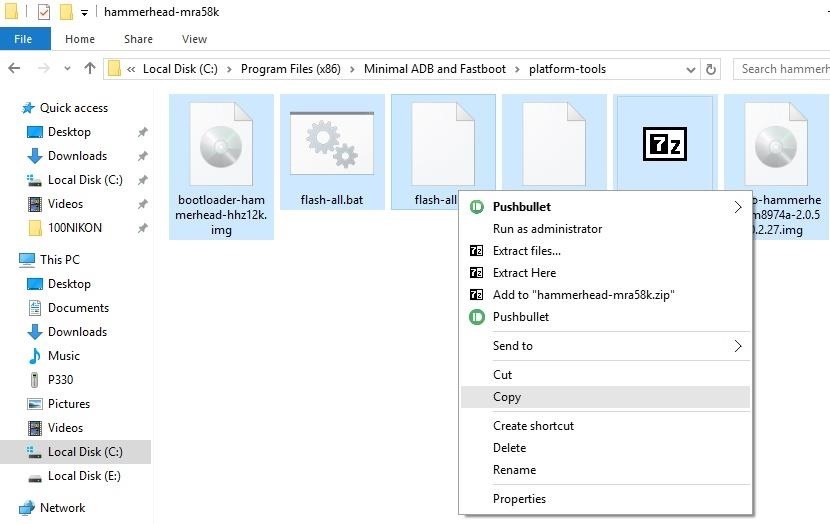The image size is (830, 524).
Task: Expand the Pushbullet submenu arrow
Action: [738, 207]
